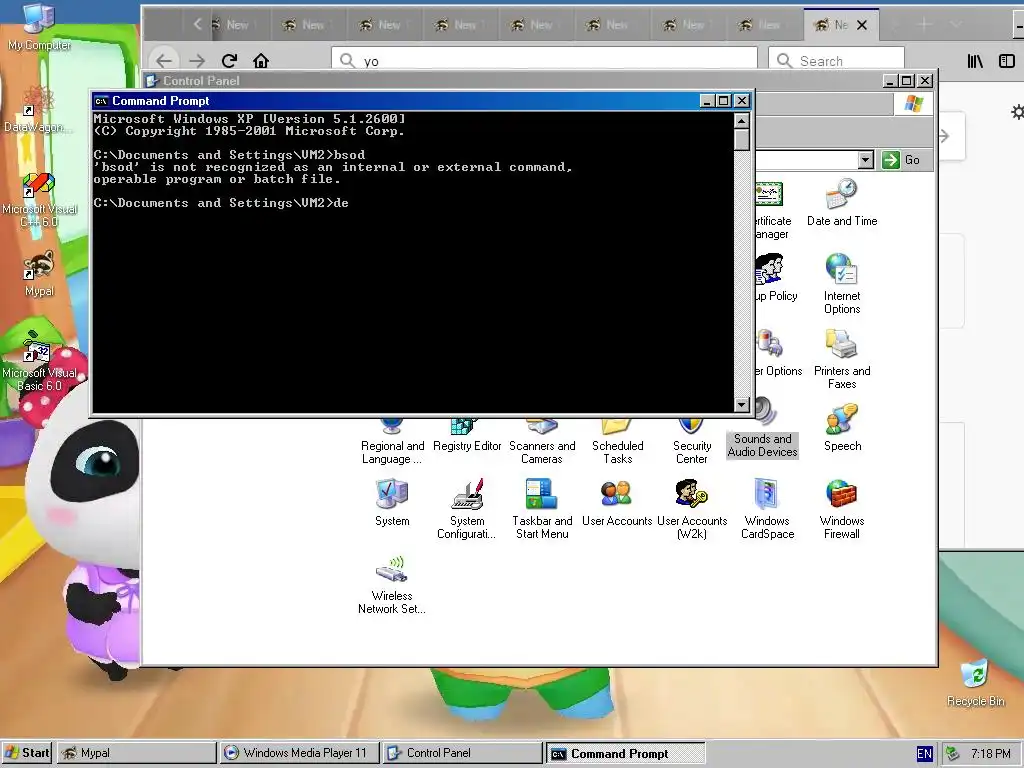
Task: Open Printers and Faxes icon
Action: click(842, 359)
